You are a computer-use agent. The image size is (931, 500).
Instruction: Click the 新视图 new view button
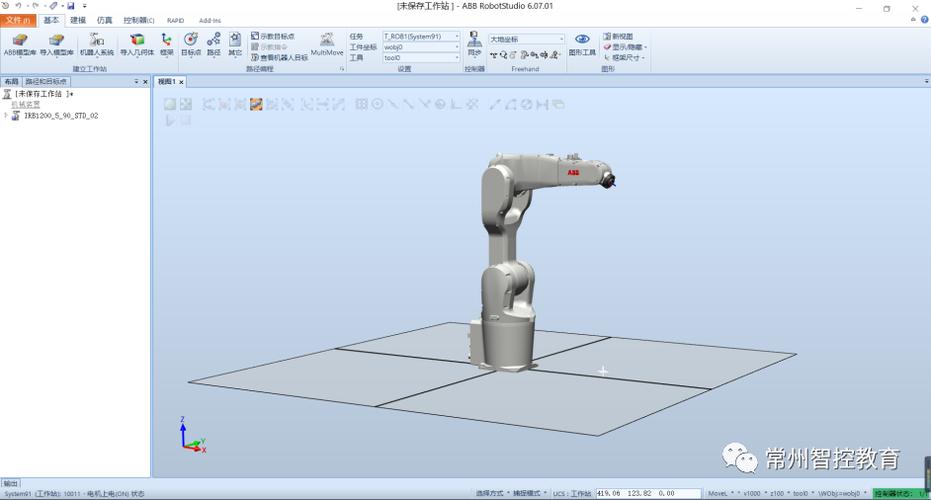point(618,36)
